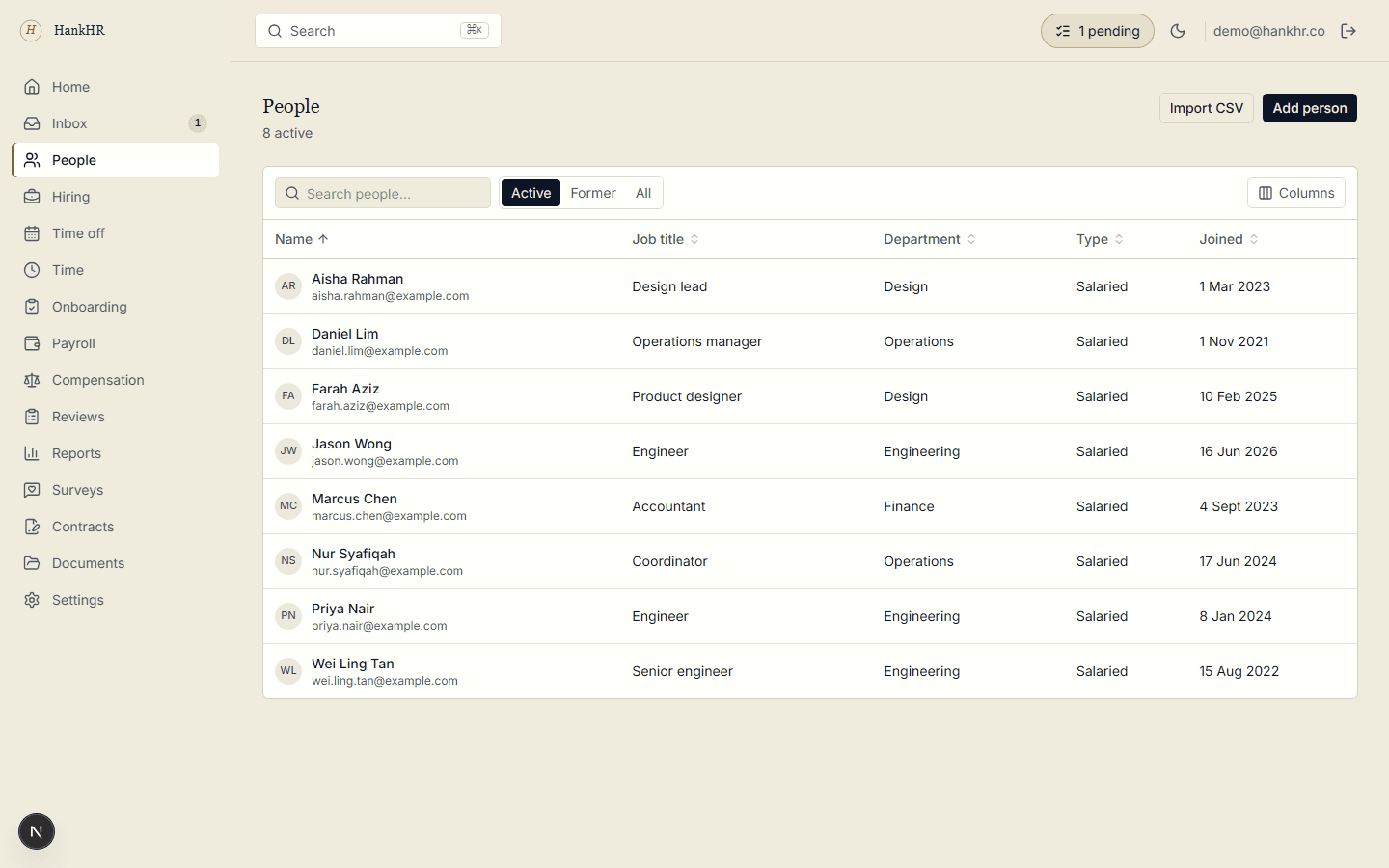This screenshot has width=1389, height=868.
Task: Click Wei Ling Tan's WL avatar
Action: [x=288, y=671]
